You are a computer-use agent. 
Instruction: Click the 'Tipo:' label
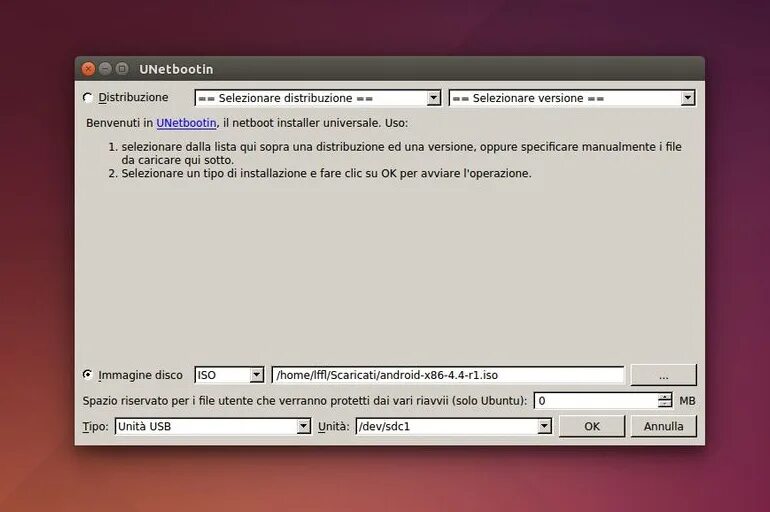[95, 426]
